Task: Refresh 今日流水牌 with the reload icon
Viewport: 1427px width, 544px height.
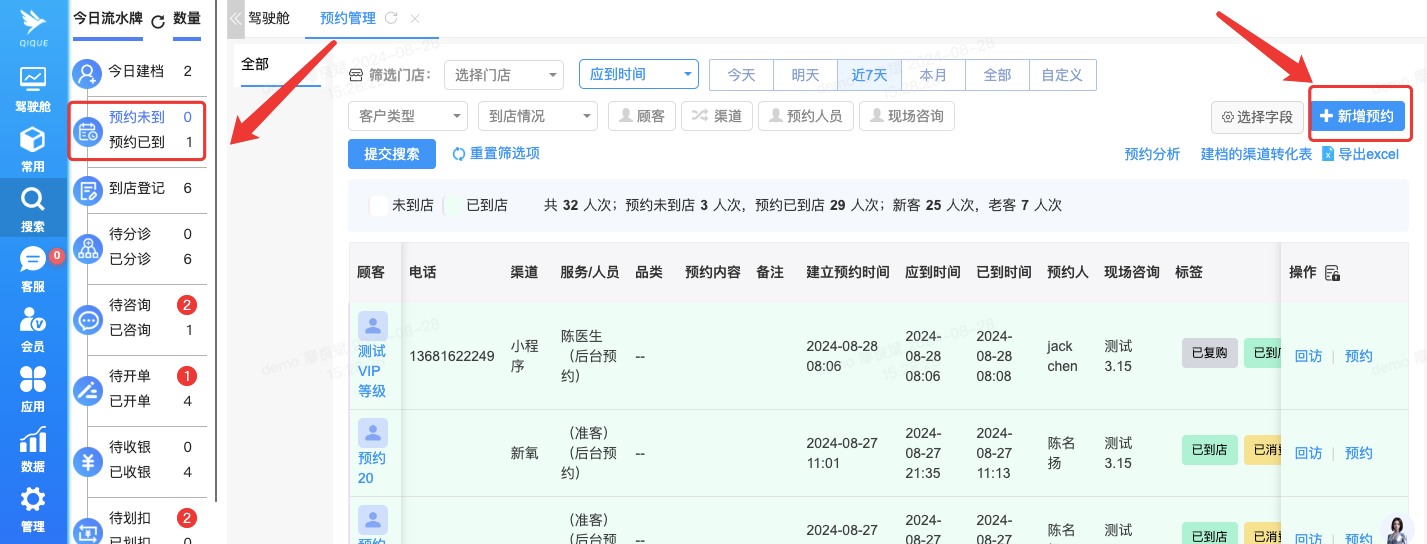Action: pos(158,21)
